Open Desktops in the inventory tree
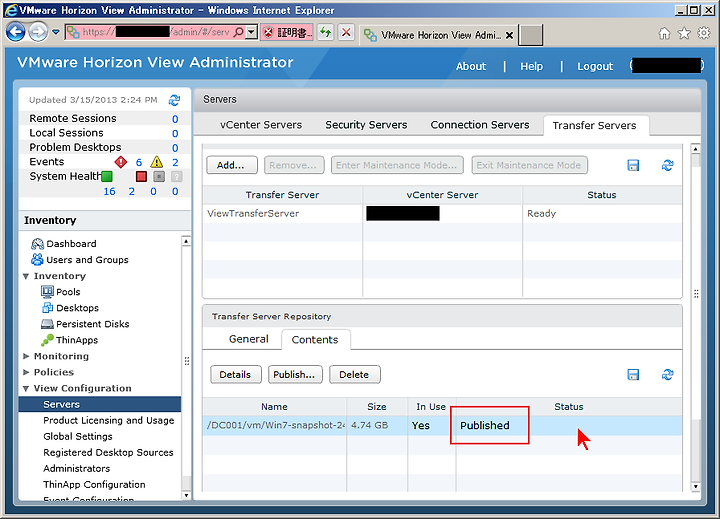The width and height of the screenshot is (720, 519). click(x=70, y=308)
